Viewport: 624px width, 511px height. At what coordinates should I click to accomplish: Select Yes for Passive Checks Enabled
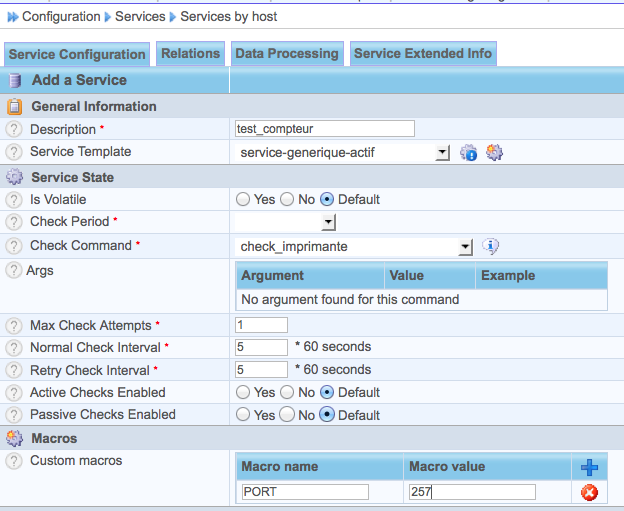tap(243, 415)
